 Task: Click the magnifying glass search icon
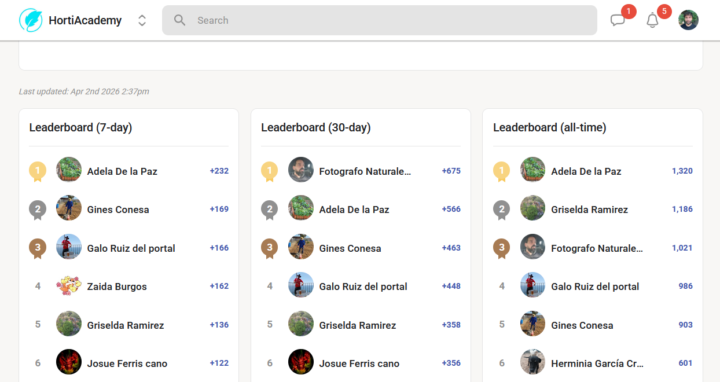180,20
